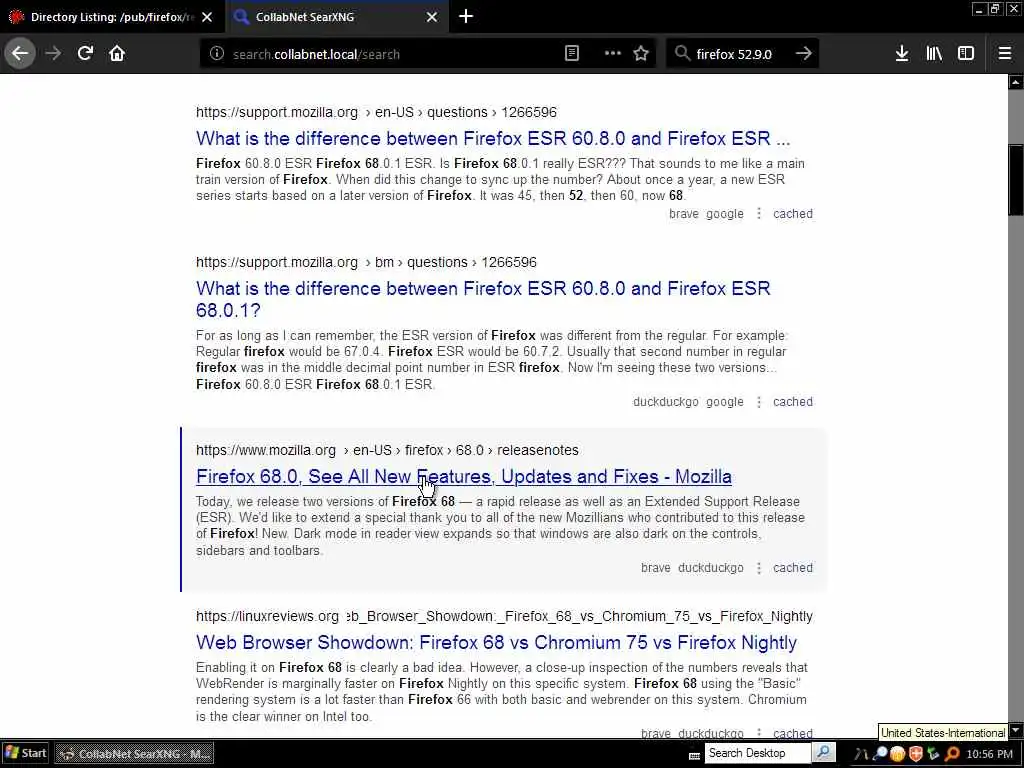1024x768 pixels.
Task: Click the 10:56 PM system clock
Action: tap(989, 754)
